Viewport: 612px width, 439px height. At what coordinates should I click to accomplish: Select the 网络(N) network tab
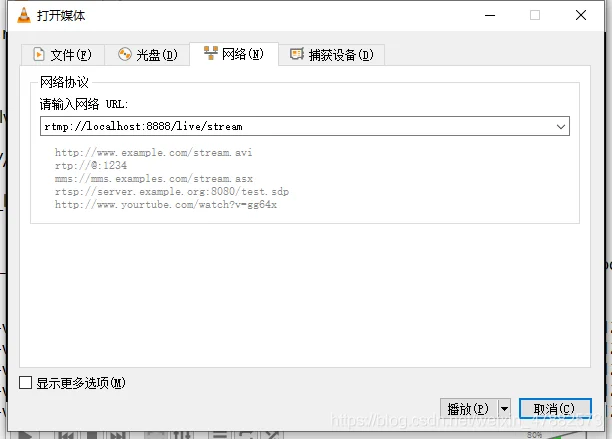(x=234, y=54)
